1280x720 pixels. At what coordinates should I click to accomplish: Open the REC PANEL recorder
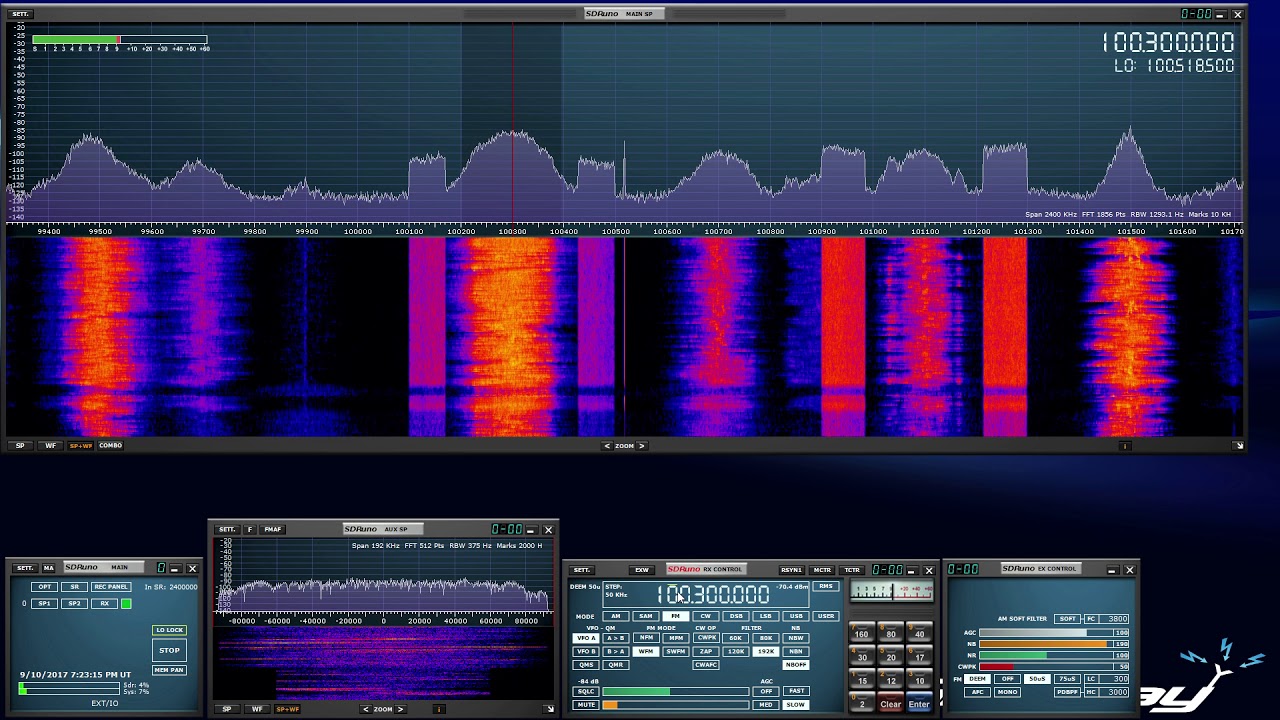click(x=110, y=587)
